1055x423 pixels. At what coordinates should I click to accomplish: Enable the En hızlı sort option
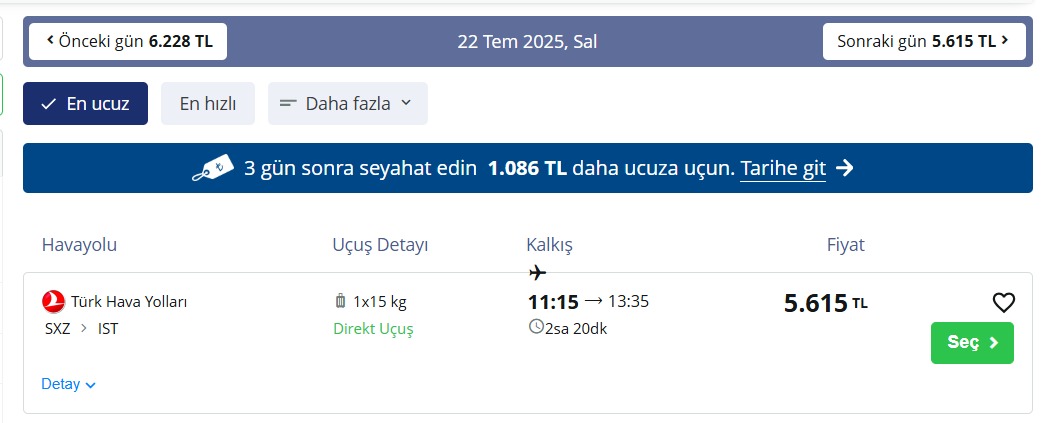(x=208, y=103)
